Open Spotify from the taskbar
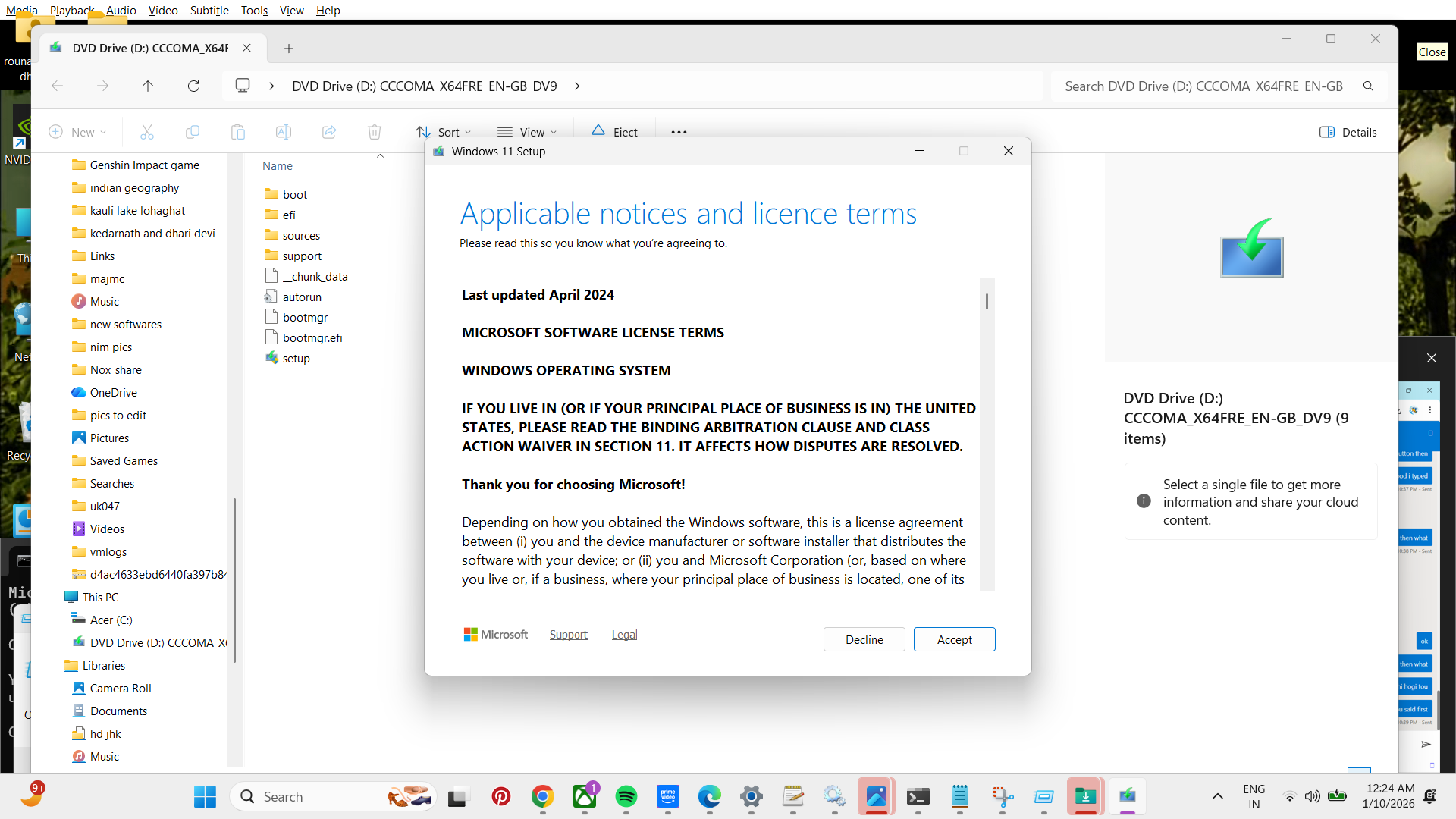The image size is (1456, 819). (626, 797)
